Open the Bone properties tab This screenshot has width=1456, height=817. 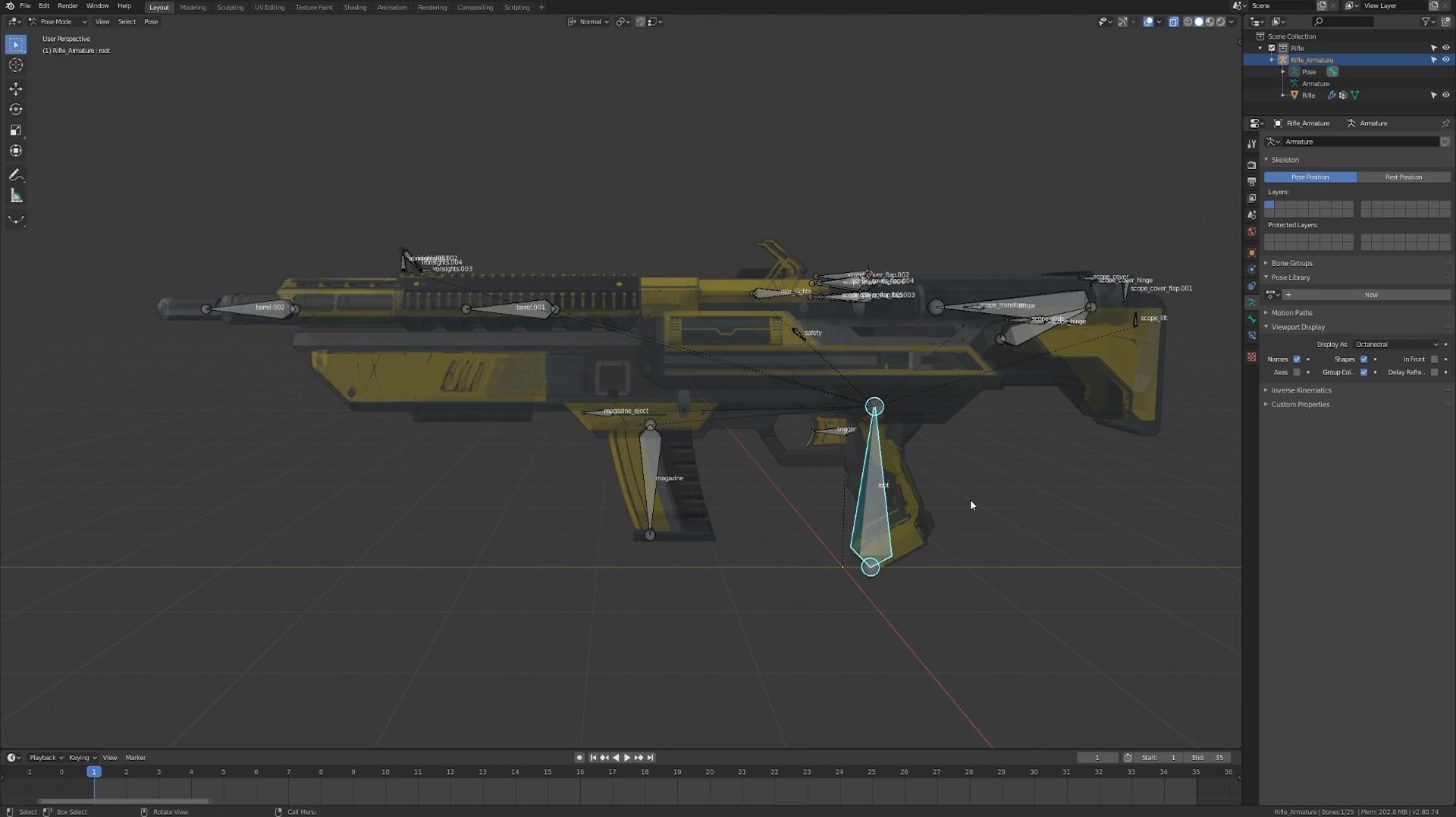[1251, 319]
